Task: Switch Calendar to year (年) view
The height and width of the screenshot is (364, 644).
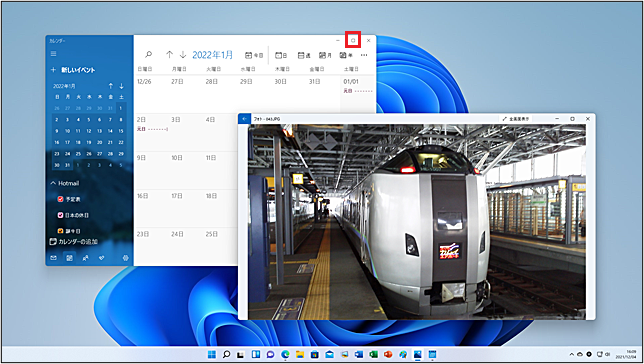Action: coord(346,55)
